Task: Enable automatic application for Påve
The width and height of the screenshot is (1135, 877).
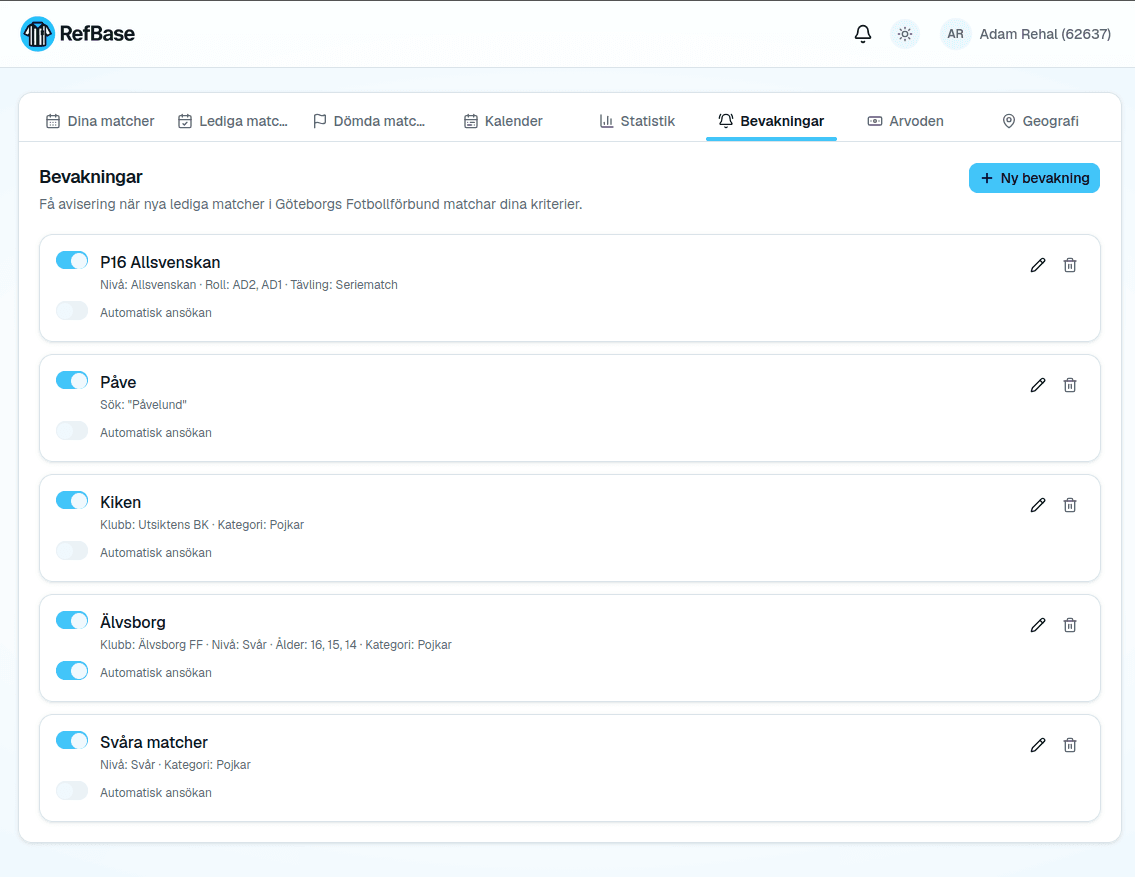Action: (x=72, y=431)
